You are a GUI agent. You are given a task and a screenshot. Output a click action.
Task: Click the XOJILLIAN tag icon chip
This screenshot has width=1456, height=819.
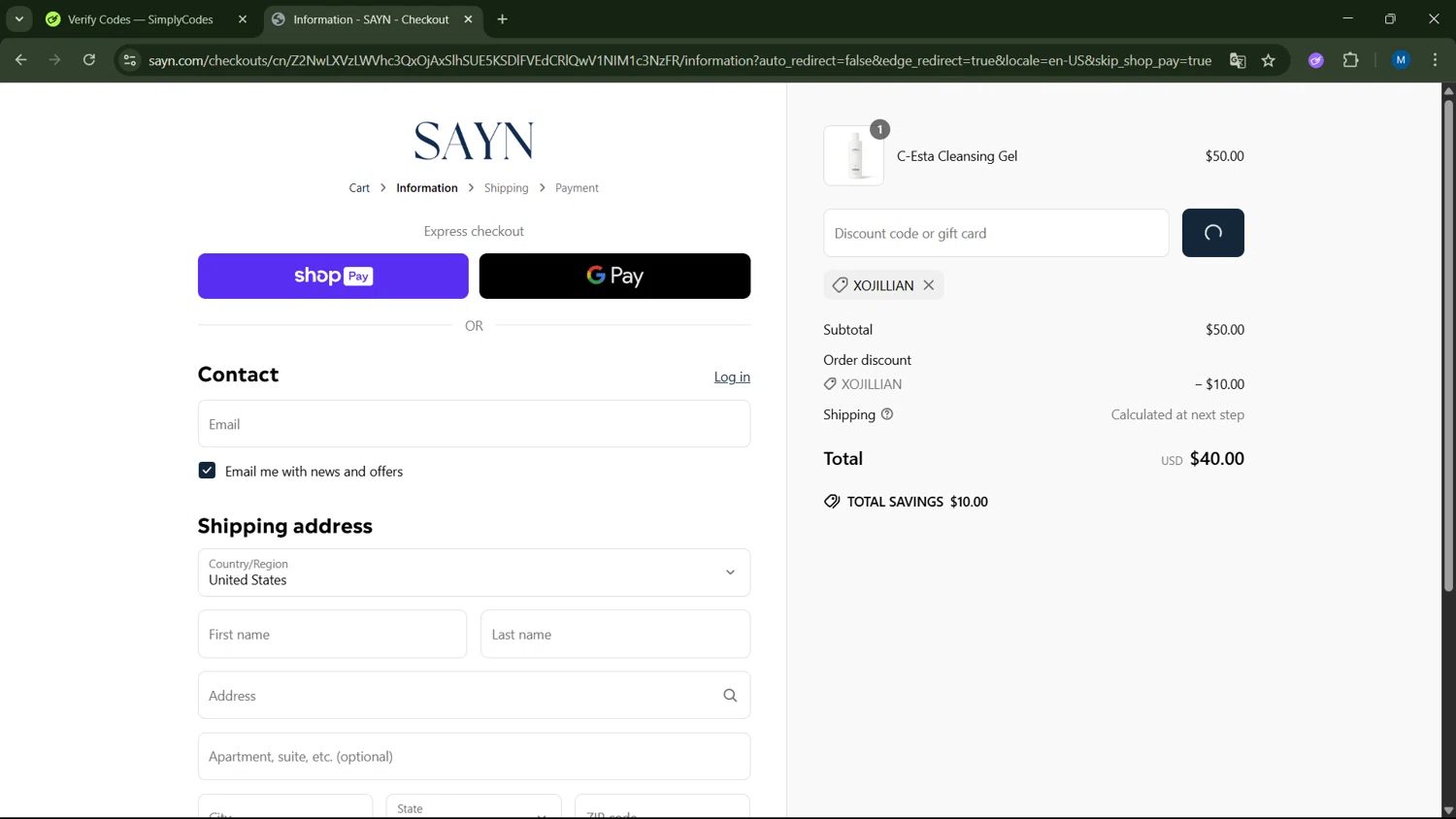[840, 285]
